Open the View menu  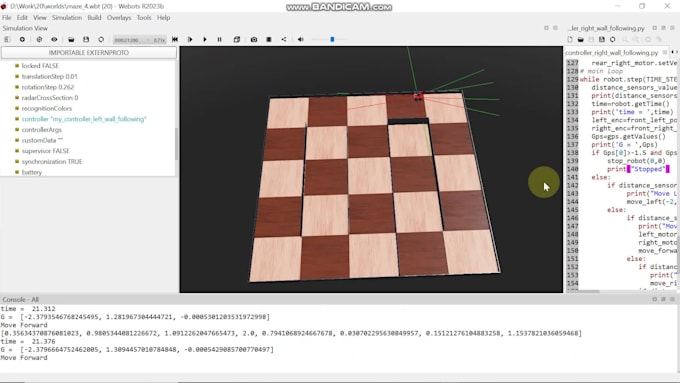(x=39, y=18)
